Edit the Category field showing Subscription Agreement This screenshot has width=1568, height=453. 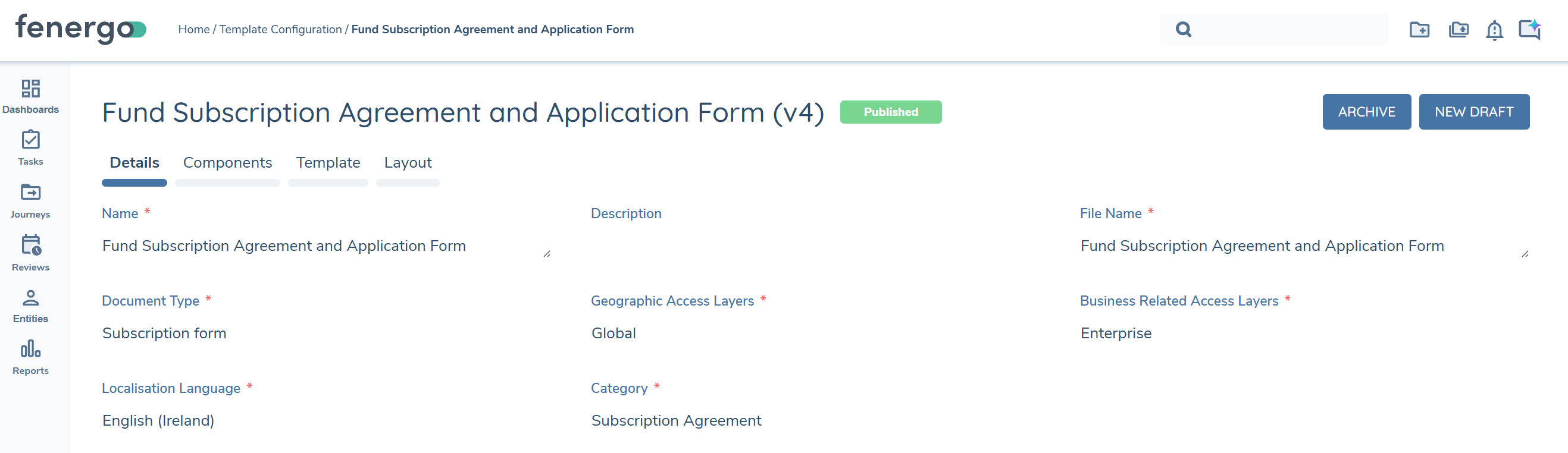[x=675, y=420]
